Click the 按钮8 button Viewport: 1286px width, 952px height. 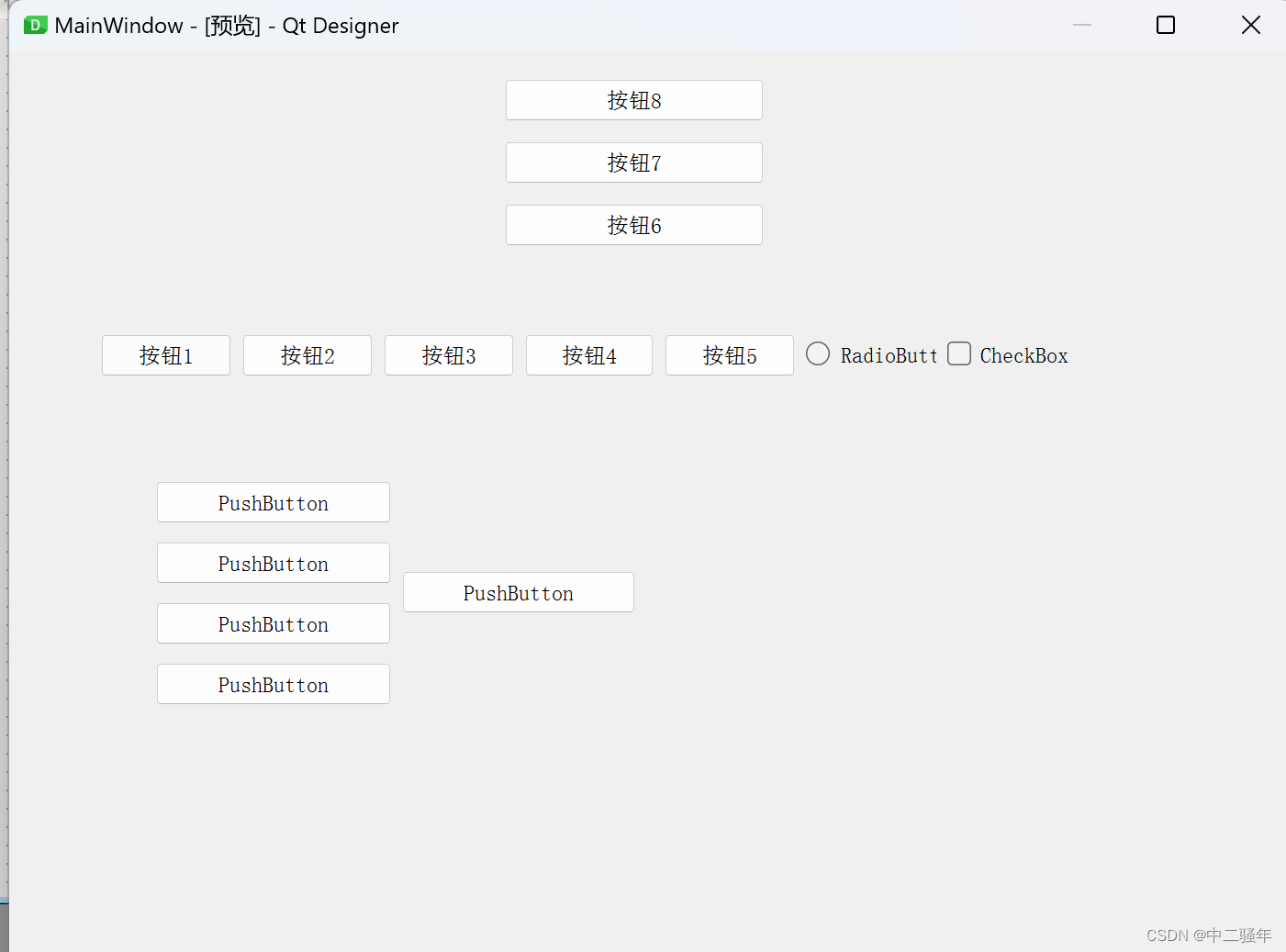click(634, 100)
